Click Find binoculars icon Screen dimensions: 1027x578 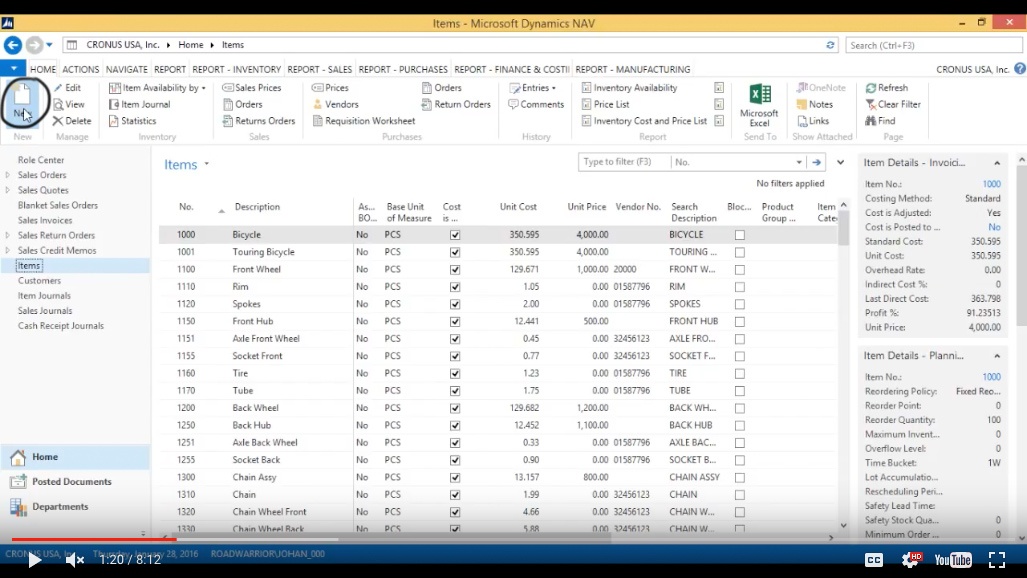[x=870, y=121]
